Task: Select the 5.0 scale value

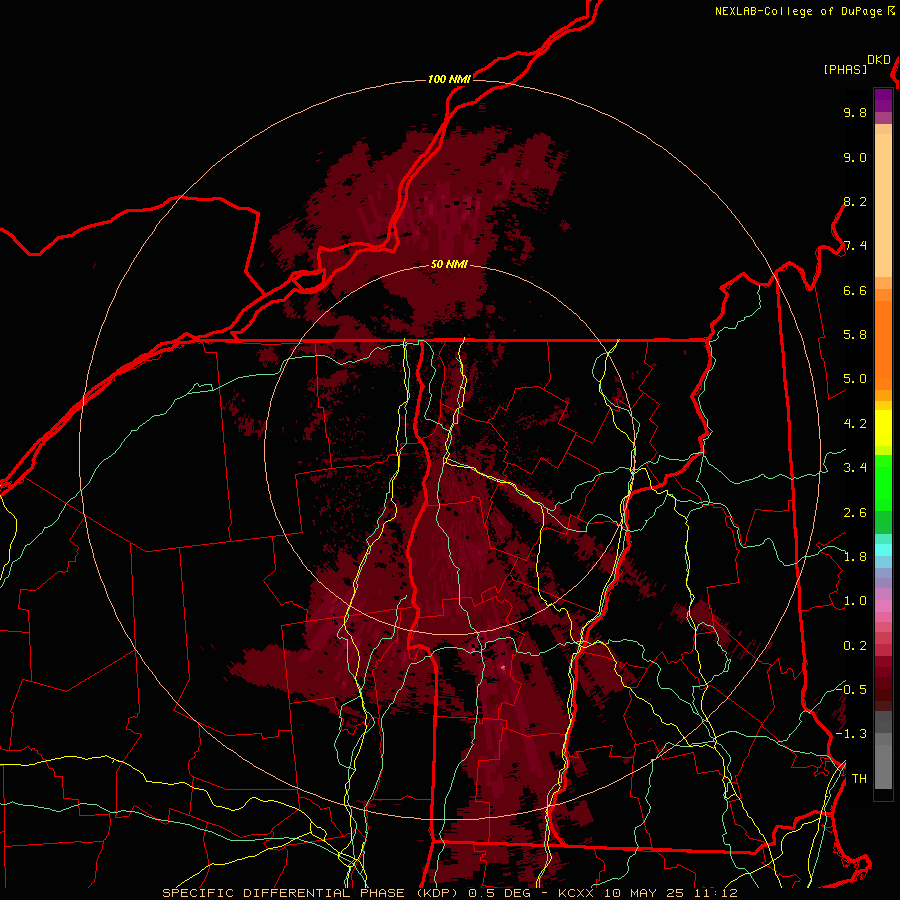Action: [855, 379]
